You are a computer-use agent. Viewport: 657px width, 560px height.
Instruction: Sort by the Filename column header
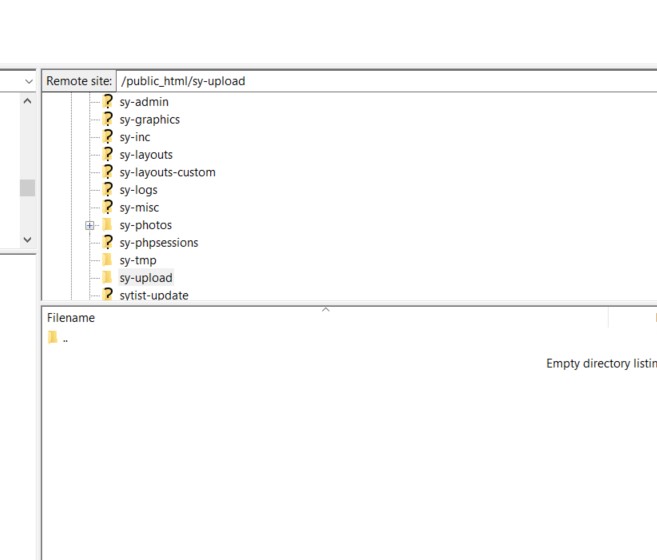[71, 318]
